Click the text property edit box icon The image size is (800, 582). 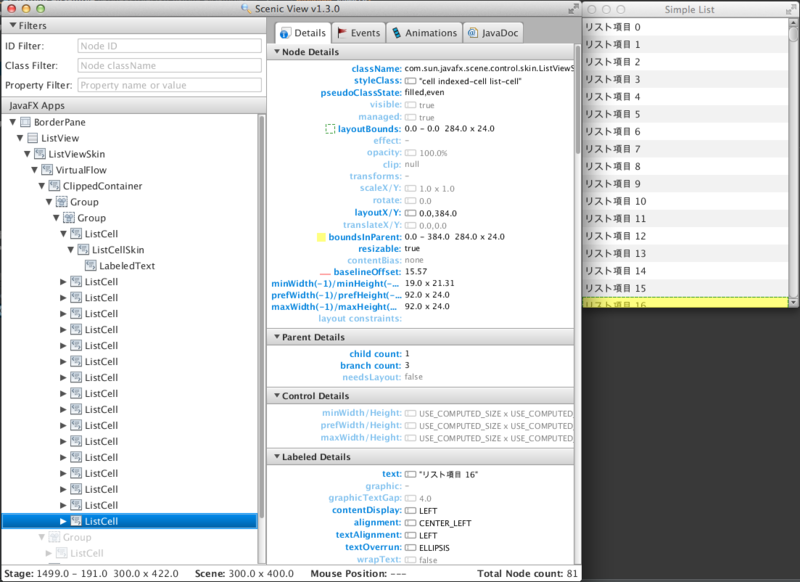click(410, 474)
